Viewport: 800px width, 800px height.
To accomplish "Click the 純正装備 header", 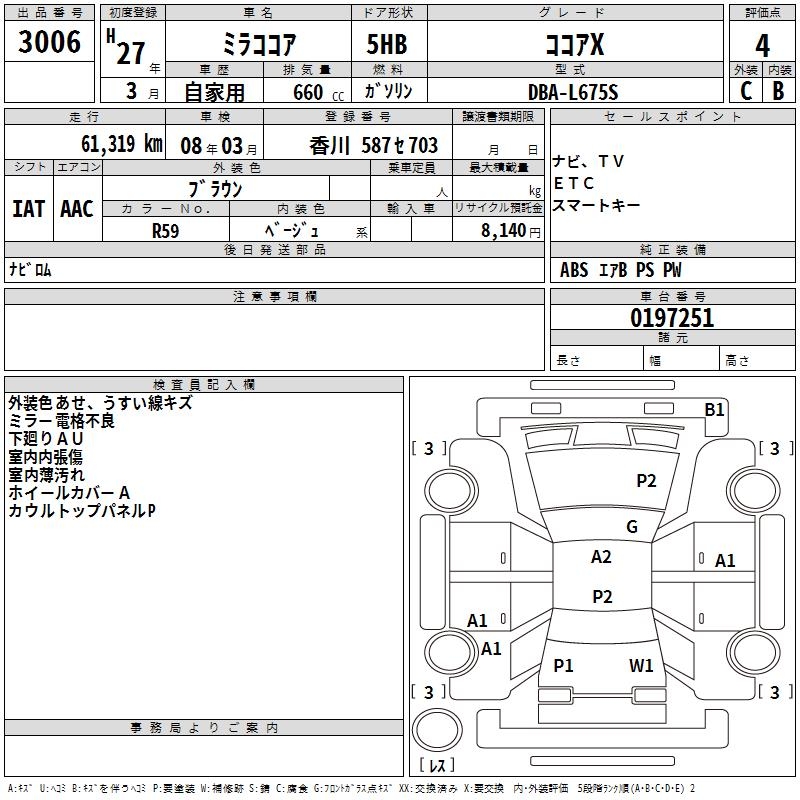I will [672, 250].
